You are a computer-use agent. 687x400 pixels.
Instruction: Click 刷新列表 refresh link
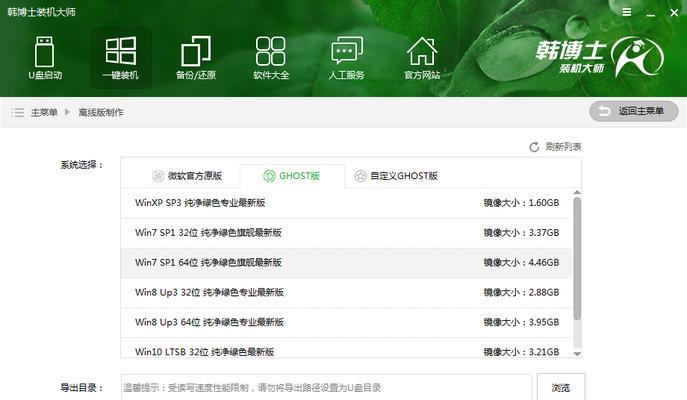[563, 147]
